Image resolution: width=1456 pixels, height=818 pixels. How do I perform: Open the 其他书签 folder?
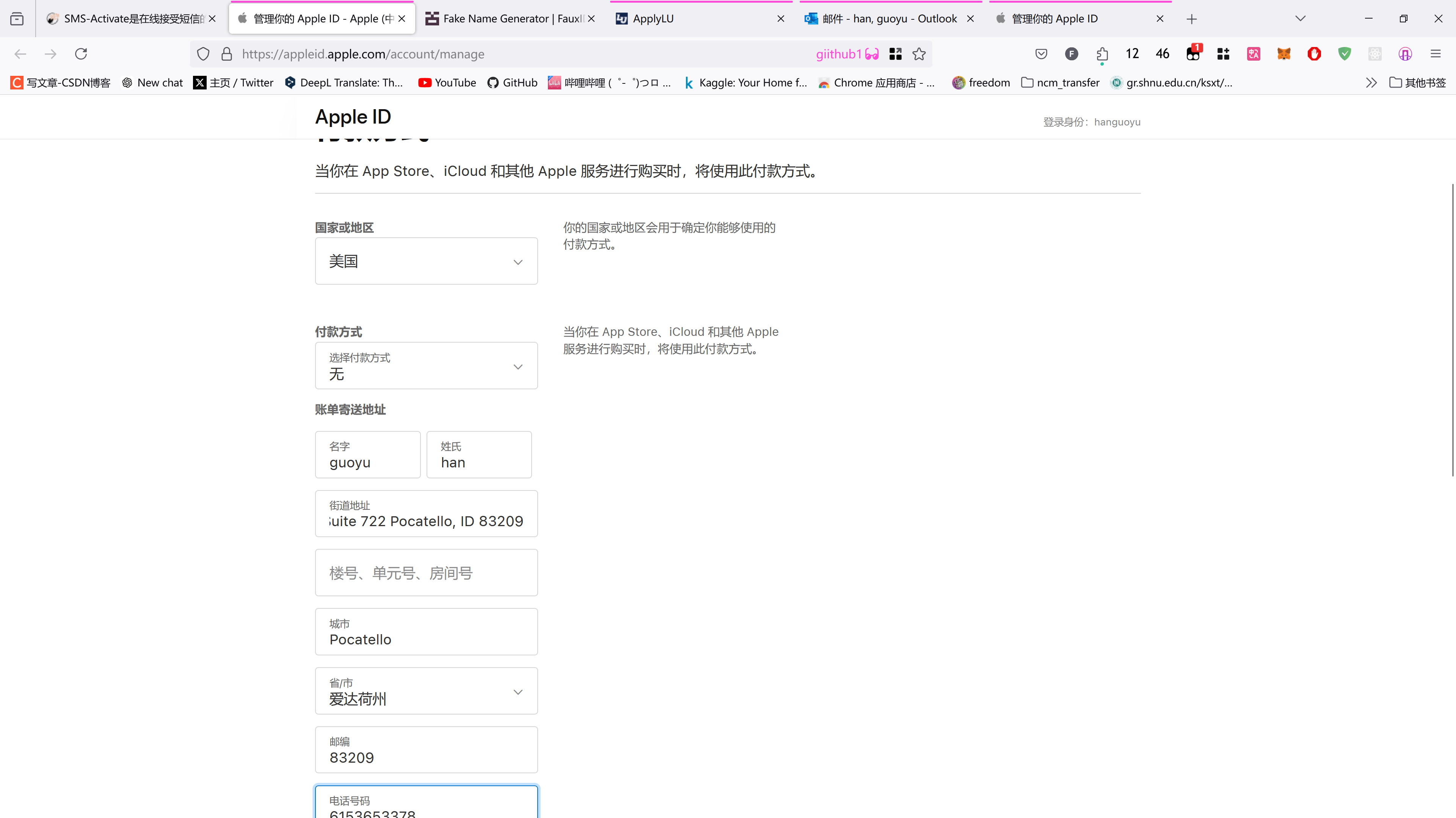[1418, 83]
